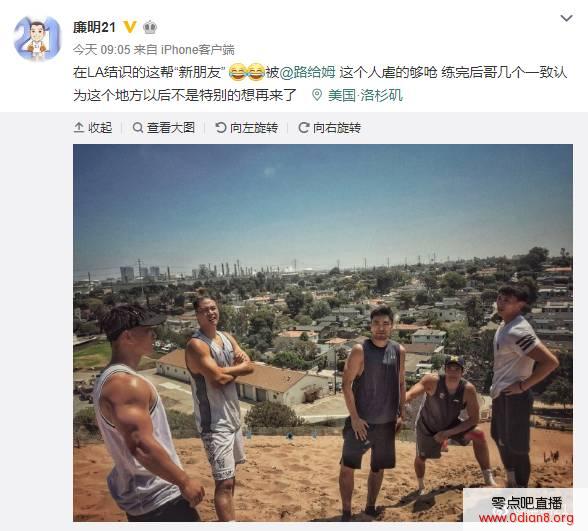Viewport: 588px width, 531px height.
Task: Collapse the image with 收起
Action: click(x=93, y=128)
